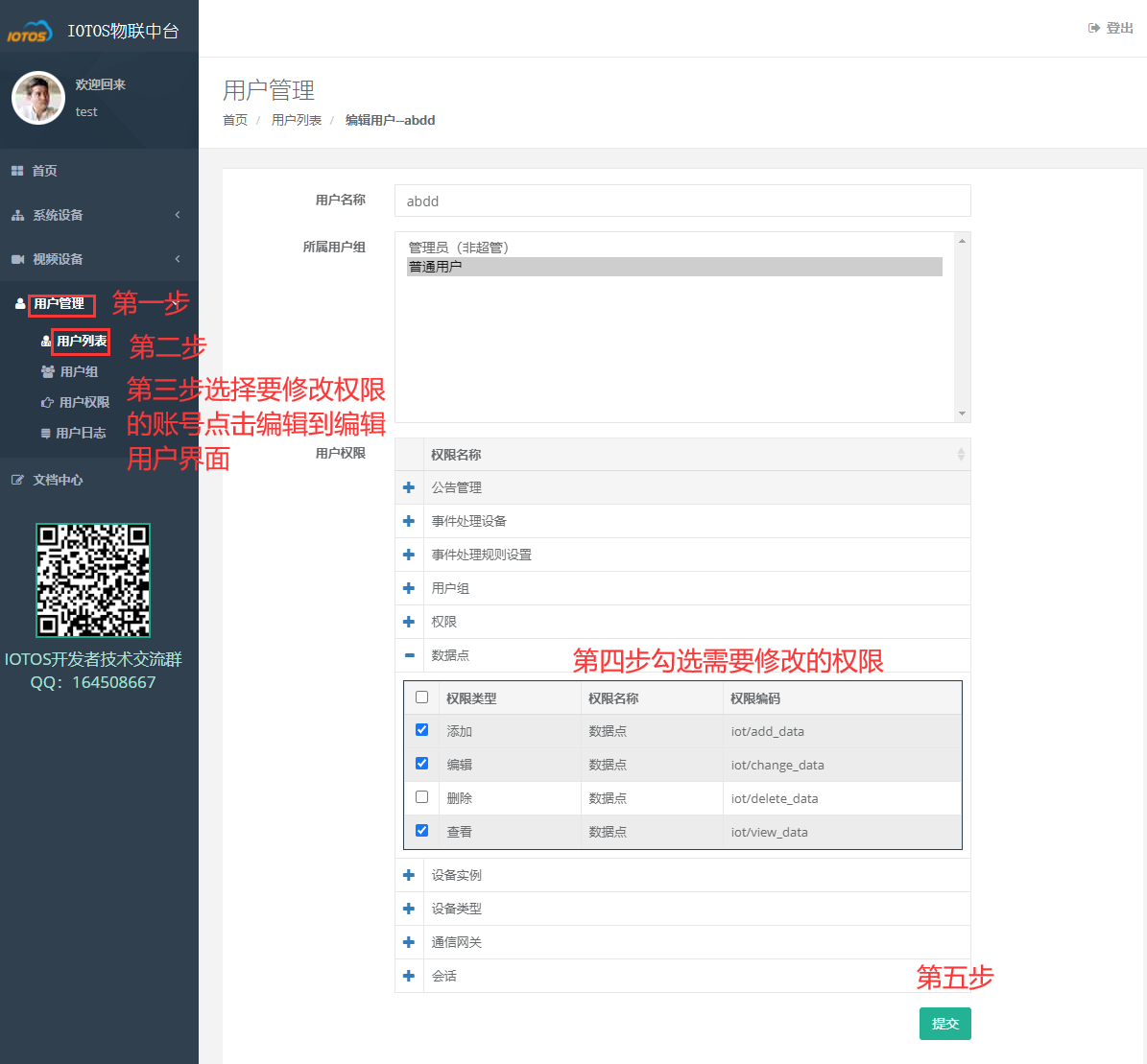Select the 首页 home icon in sidebar
Viewport: 1147px width, 1064px height.
(16, 171)
